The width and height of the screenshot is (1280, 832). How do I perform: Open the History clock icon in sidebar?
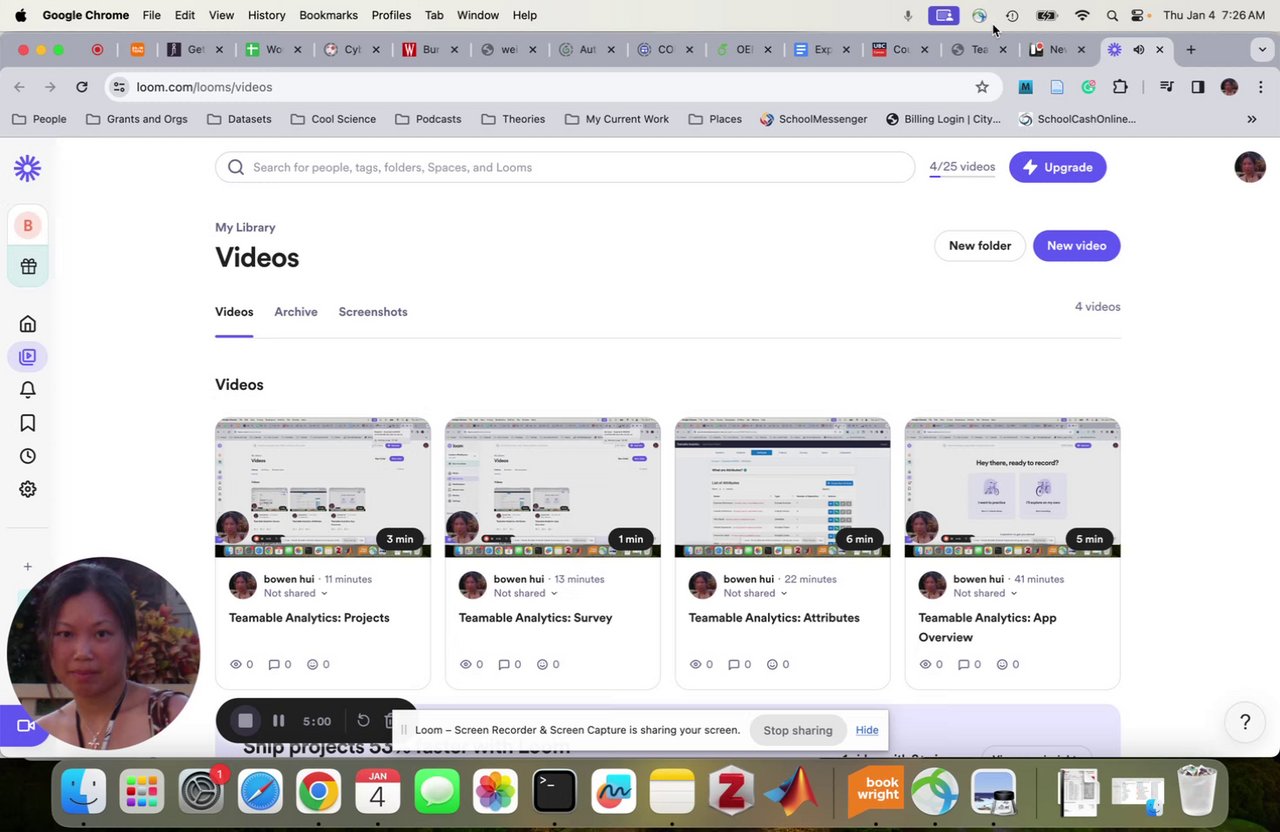click(x=28, y=456)
